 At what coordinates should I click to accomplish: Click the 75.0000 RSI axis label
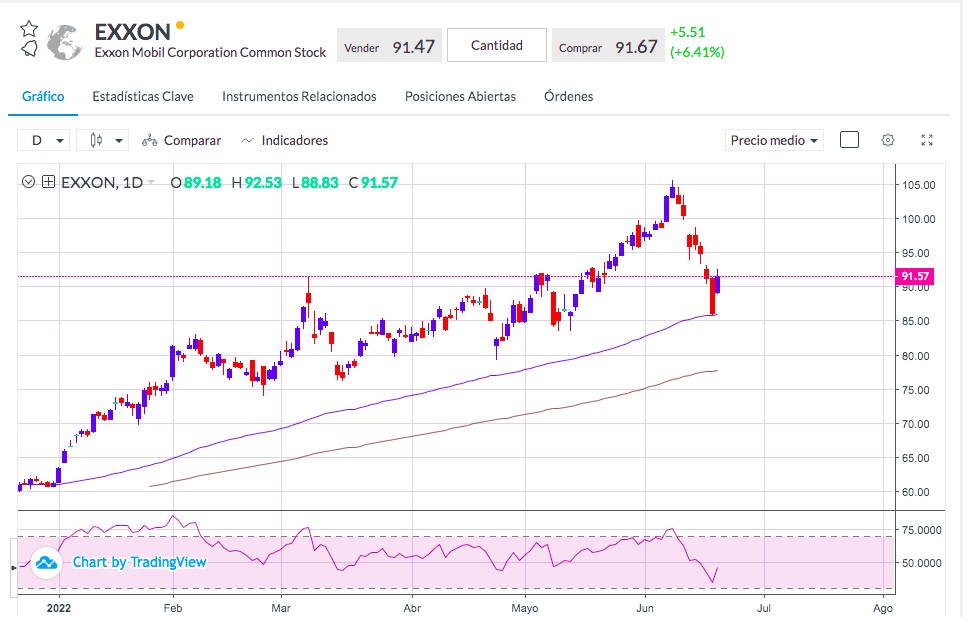(x=921, y=530)
